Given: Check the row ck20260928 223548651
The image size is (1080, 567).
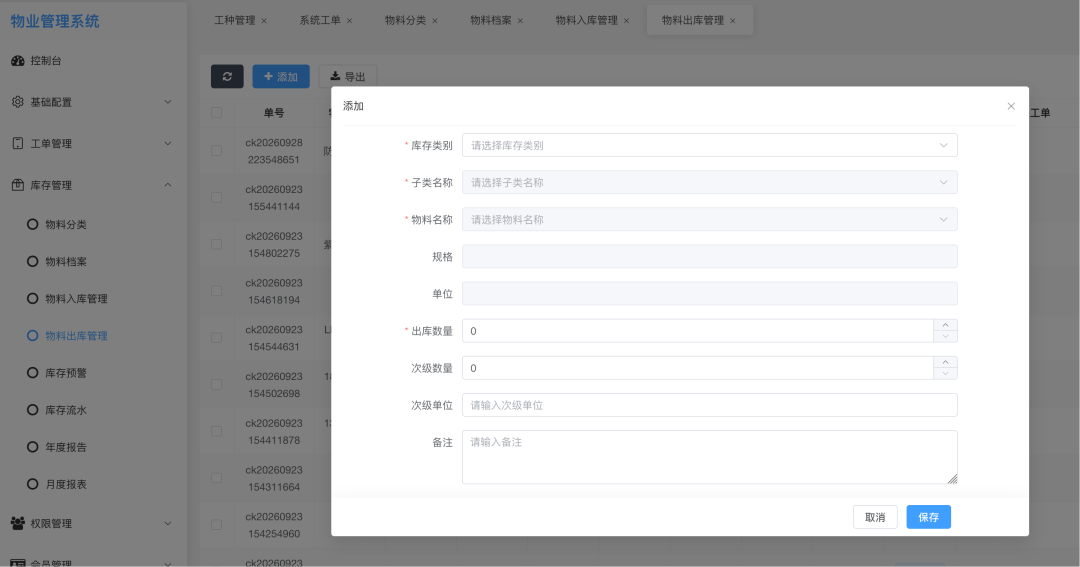Looking at the screenshot, I should pyautogui.click(x=216, y=151).
